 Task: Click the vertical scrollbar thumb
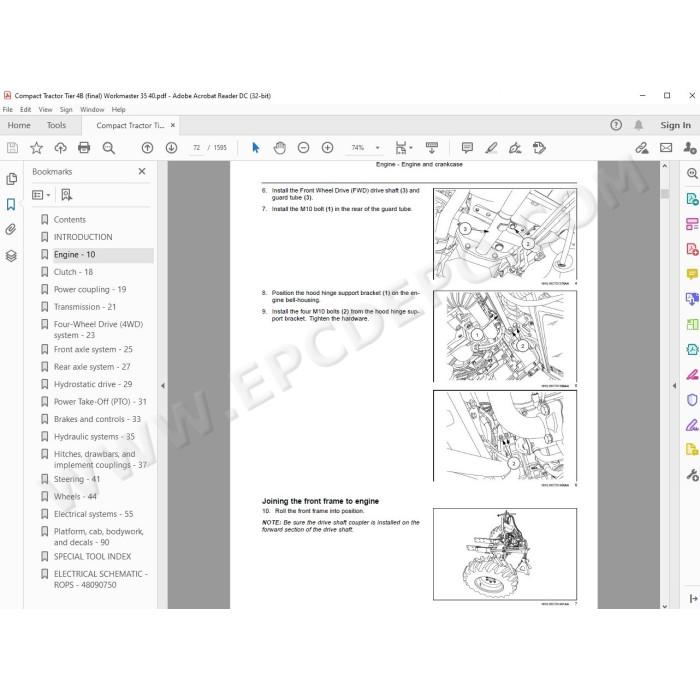(x=665, y=193)
